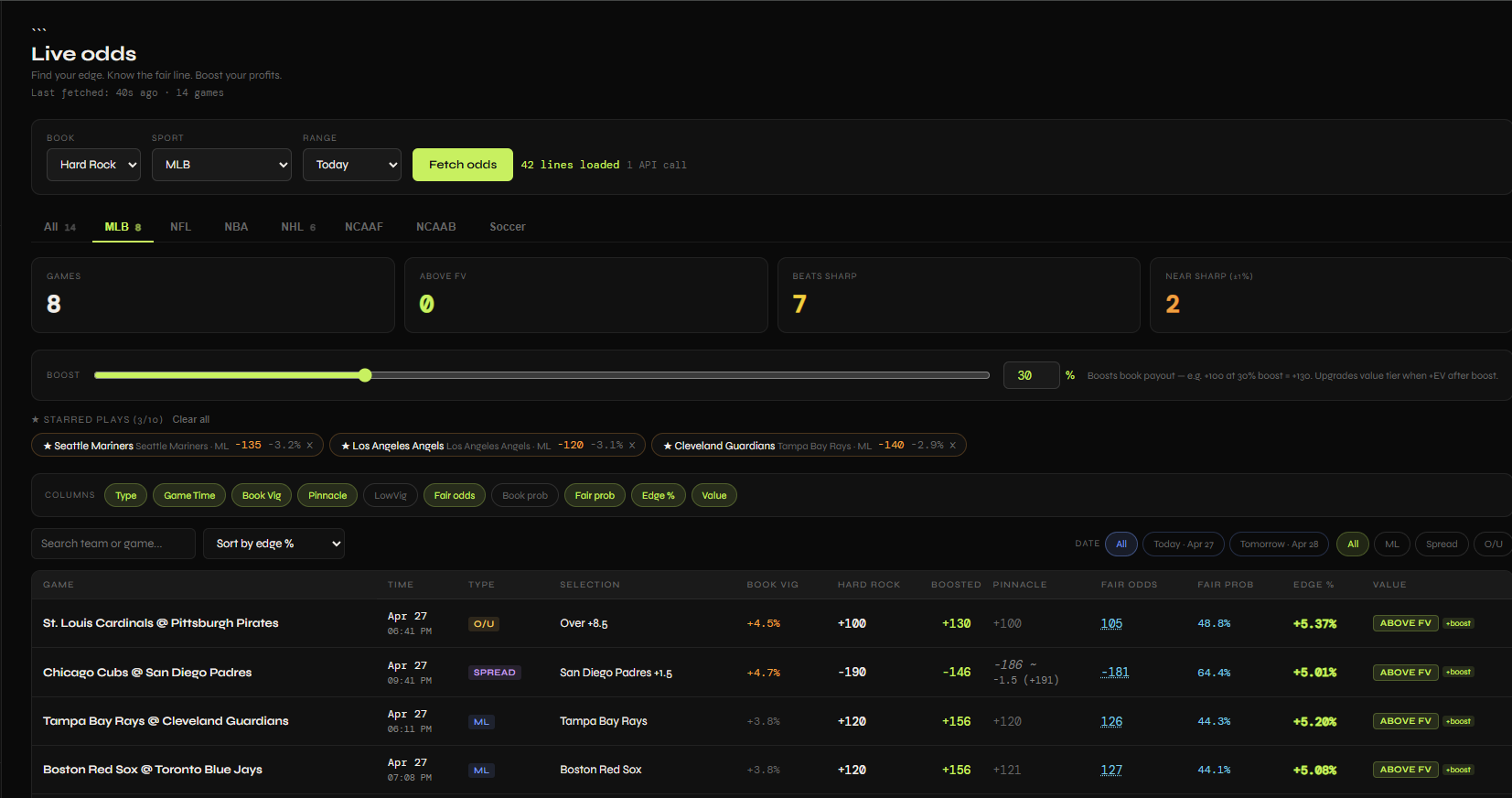Image resolution: width=1512 pixels, height=798 pixels.
Task: Select the All date filter
Action: pos(1121,544)
